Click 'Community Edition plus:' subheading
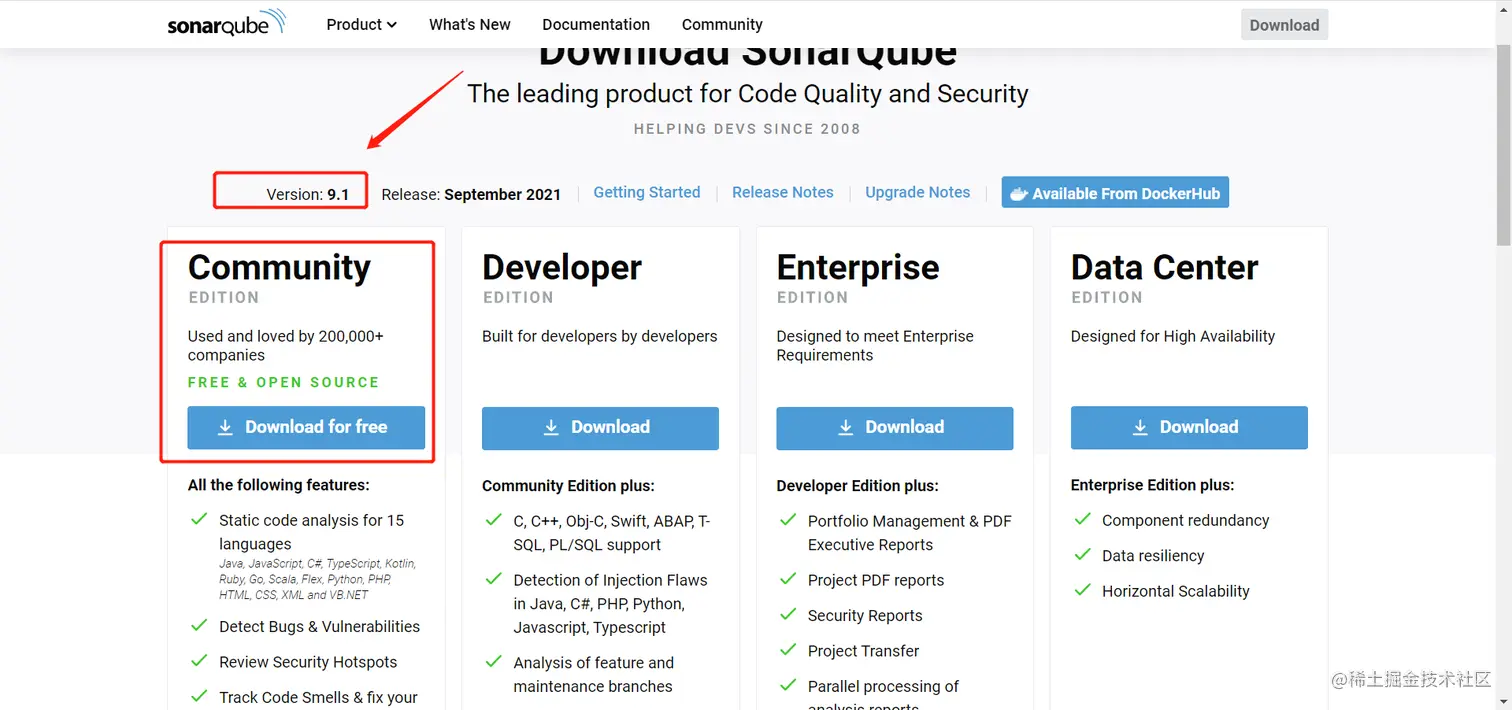 click(x=568, y=486)
